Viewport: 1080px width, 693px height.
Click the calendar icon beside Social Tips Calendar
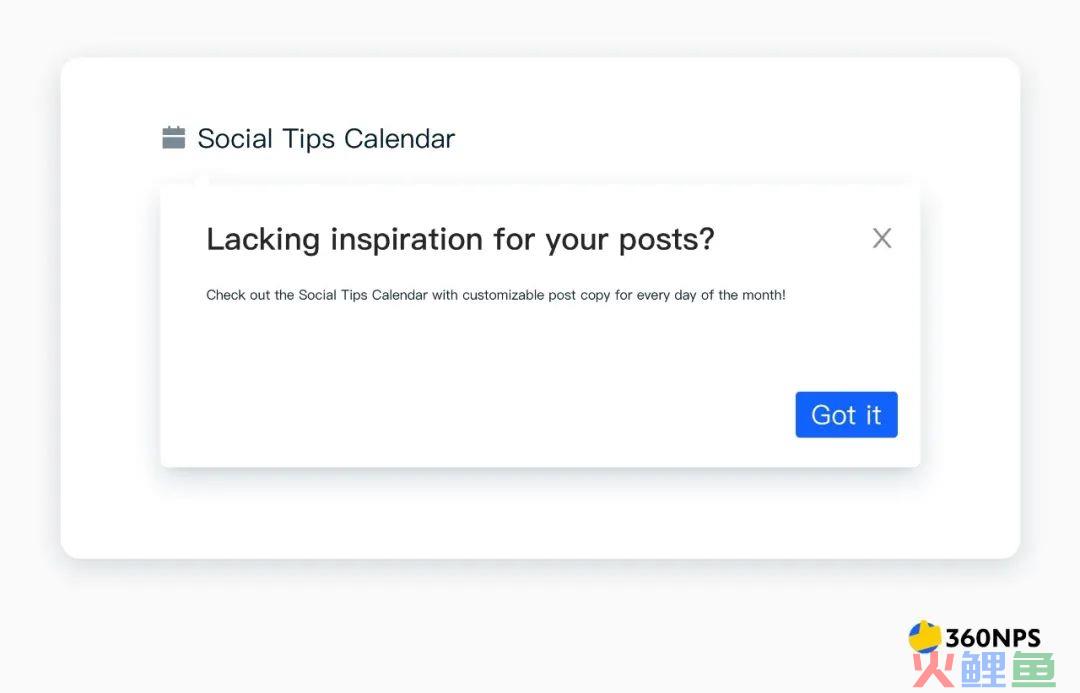pos(174,137)
